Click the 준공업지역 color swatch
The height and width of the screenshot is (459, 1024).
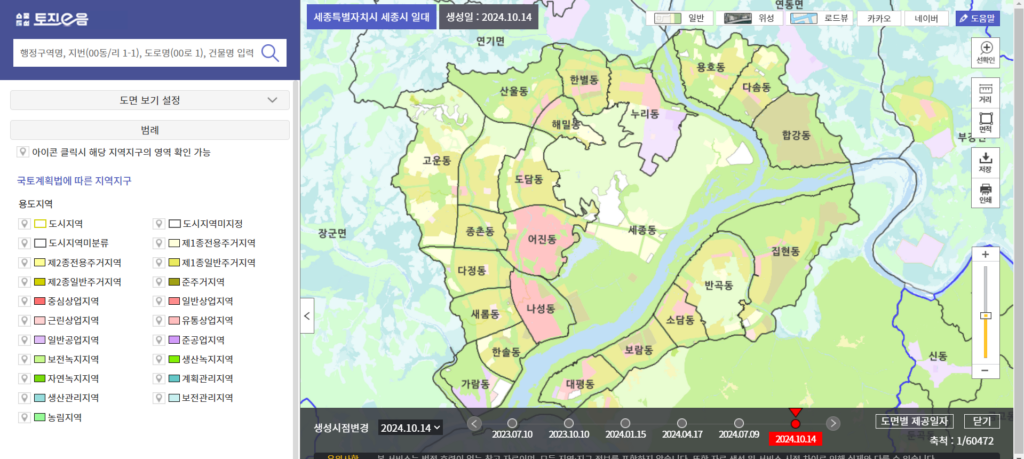pyautogui.click(x=174, y=340)
